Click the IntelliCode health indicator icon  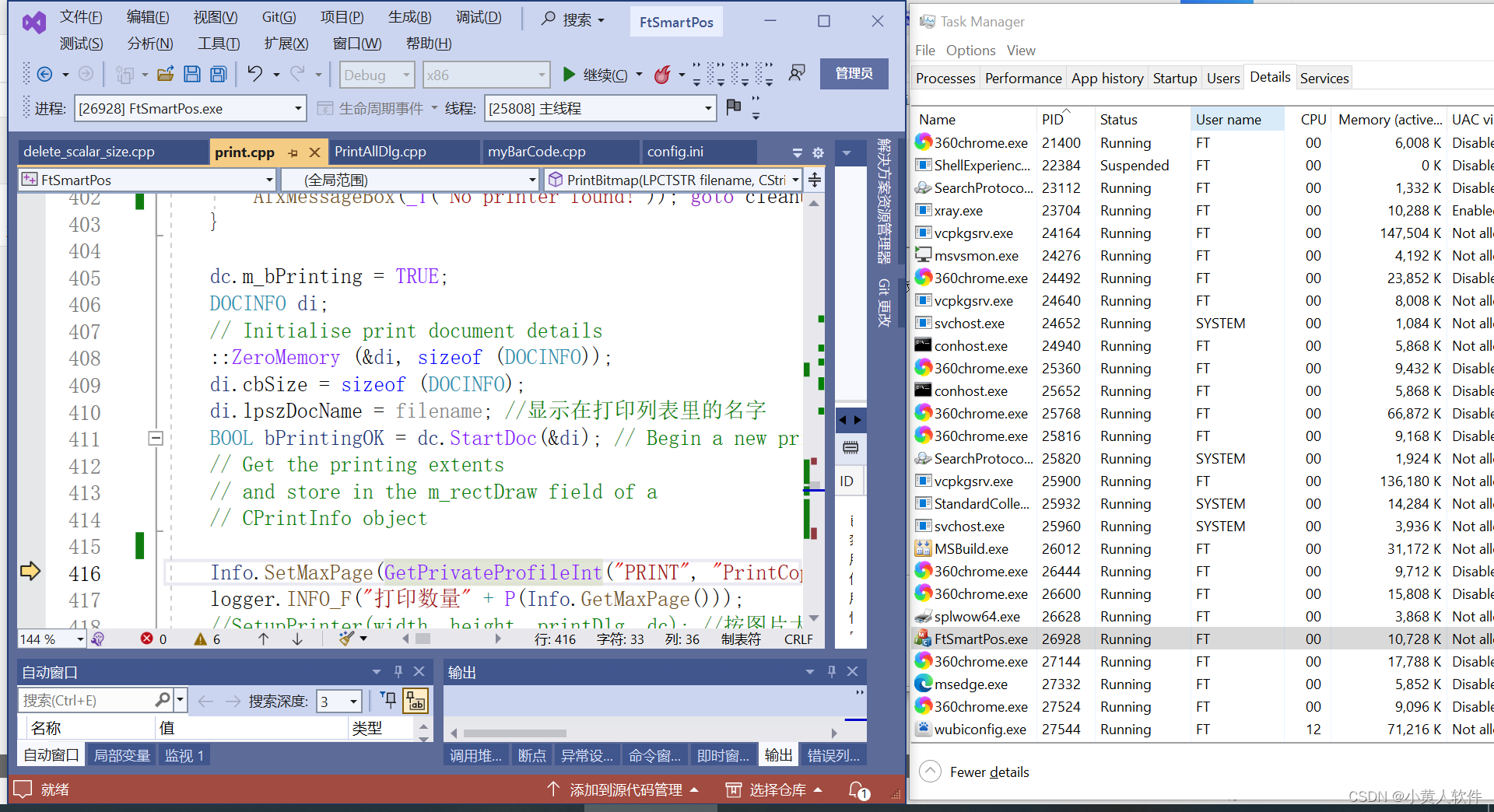coord(98,639)
